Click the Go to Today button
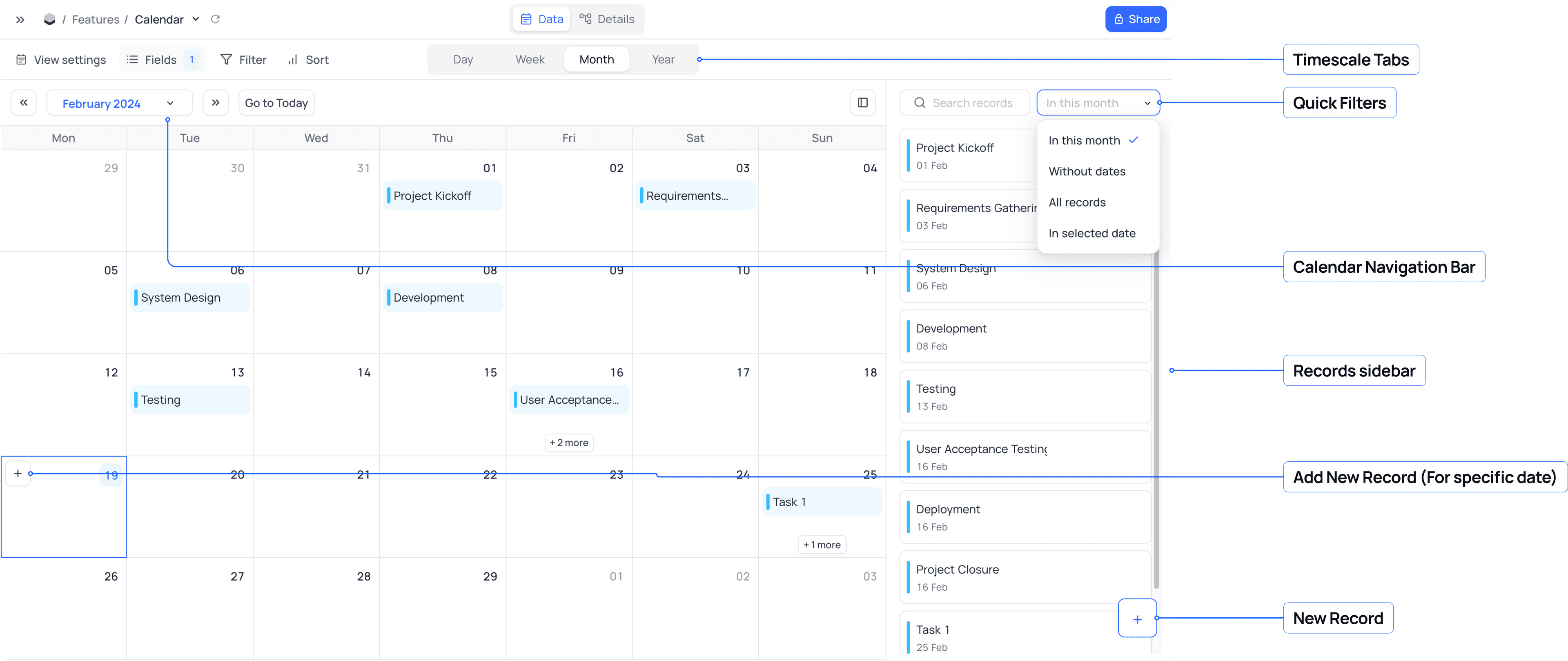Image resolution: width=1568 pixels, height=661 pixels. point(276,102)
